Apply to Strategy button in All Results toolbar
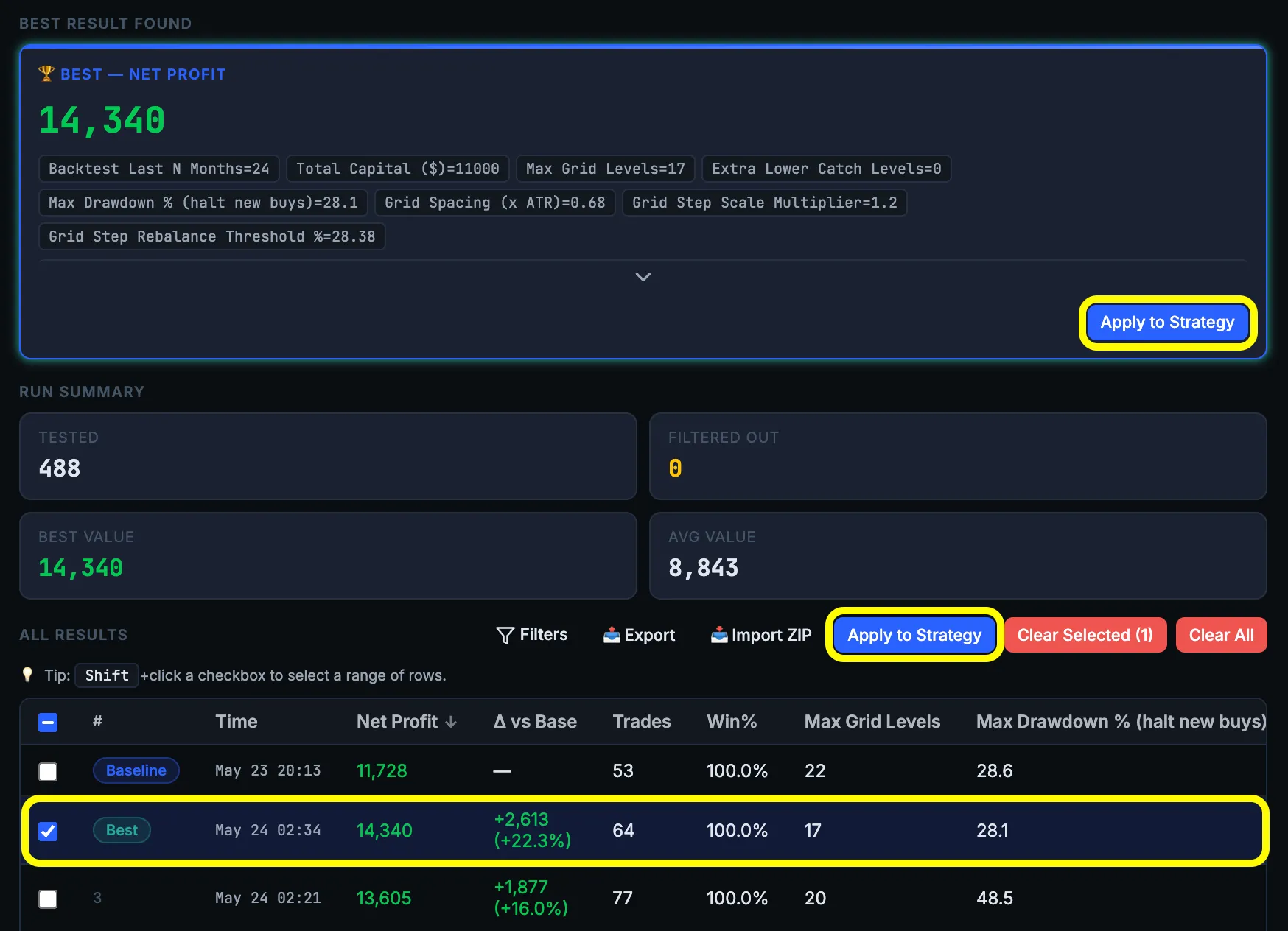1288x931 pixels. pos(914,635)
